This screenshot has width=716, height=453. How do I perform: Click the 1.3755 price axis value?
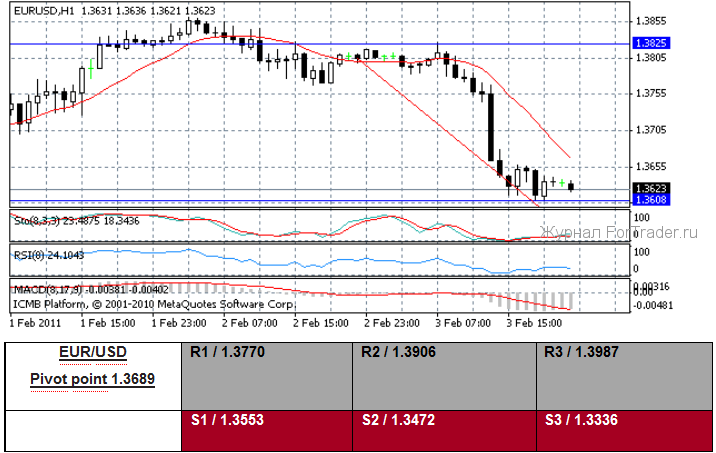651,94
